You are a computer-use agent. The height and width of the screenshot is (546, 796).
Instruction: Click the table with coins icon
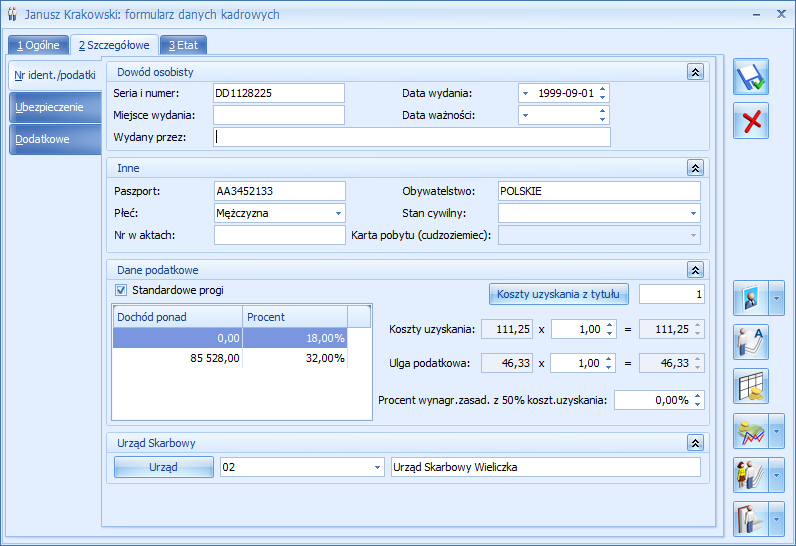point(751,386)
